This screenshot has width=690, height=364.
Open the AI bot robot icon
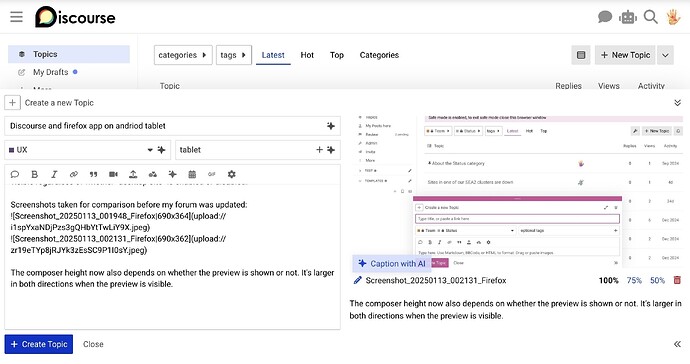pyautogui.click(x=628, y=17)
